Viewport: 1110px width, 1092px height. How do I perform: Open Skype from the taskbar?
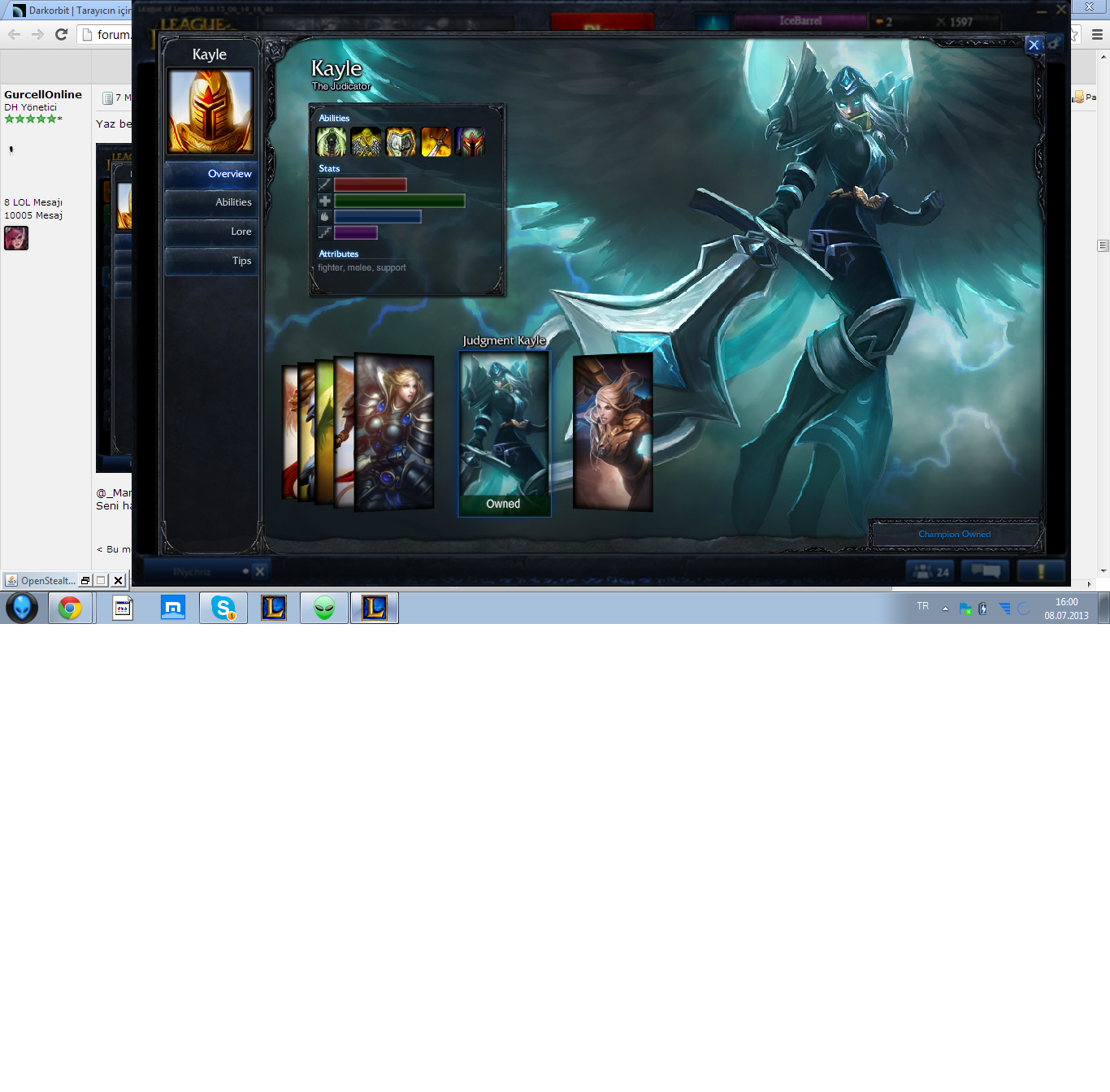point(223,608)
